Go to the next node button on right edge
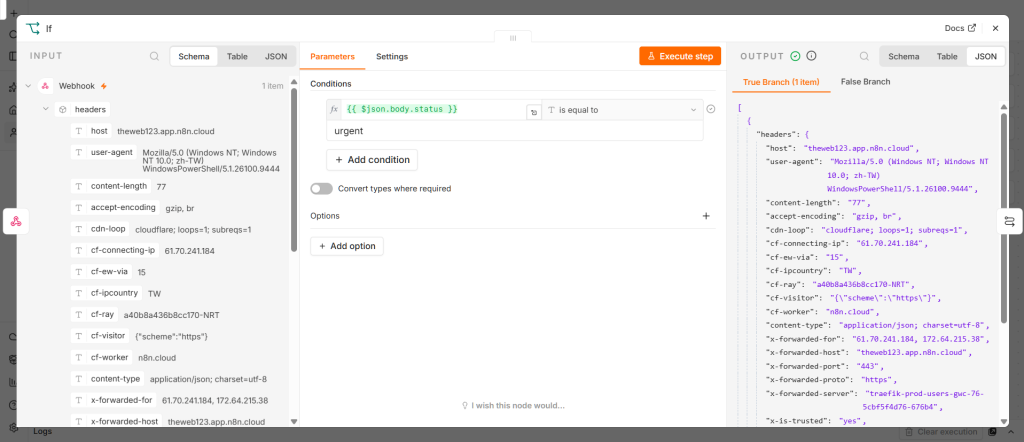Image resolution: width=1024 pixels, height=442 pixels. [x=1009, y=221]
